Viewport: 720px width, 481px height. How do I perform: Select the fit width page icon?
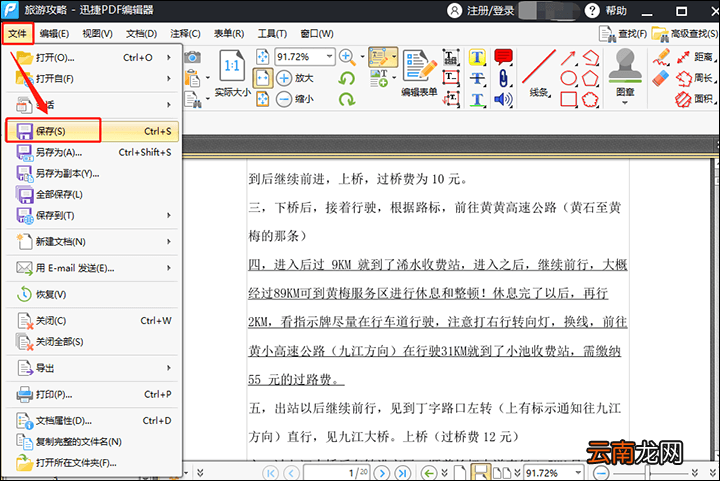[x=263, y=78]
